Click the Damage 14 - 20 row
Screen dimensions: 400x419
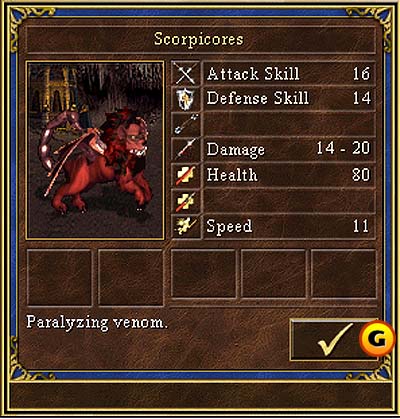click(289, 149)
